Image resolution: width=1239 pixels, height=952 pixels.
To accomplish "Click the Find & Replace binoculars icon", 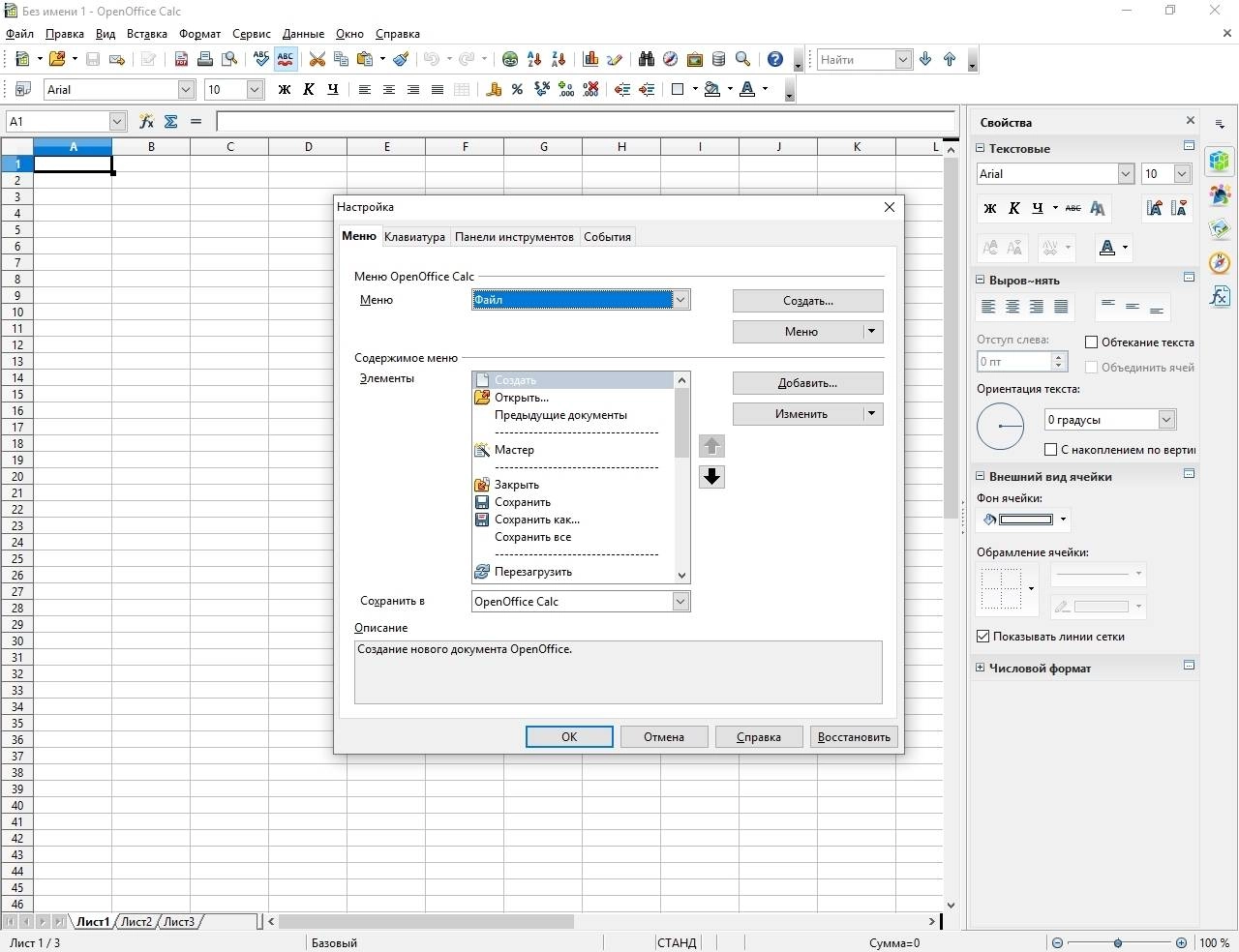I will pyautogui.click(x=647, y=59).
